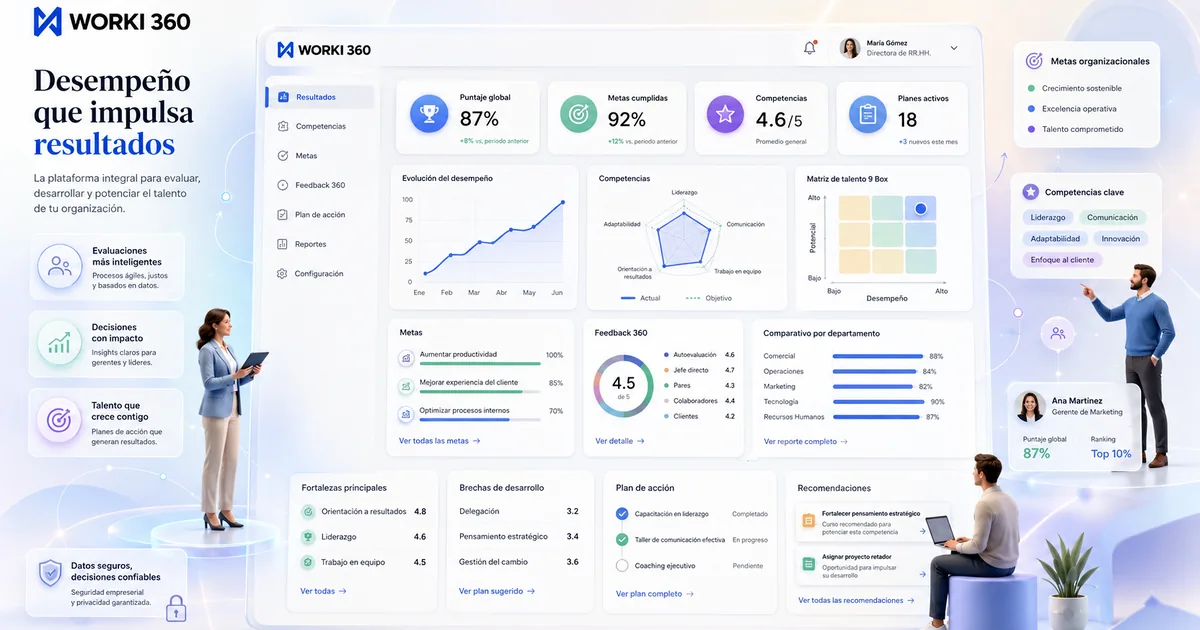Click the WORKI 360 dashboard logo
This screenshot has width=1200, height=630.
pos(324,50)
